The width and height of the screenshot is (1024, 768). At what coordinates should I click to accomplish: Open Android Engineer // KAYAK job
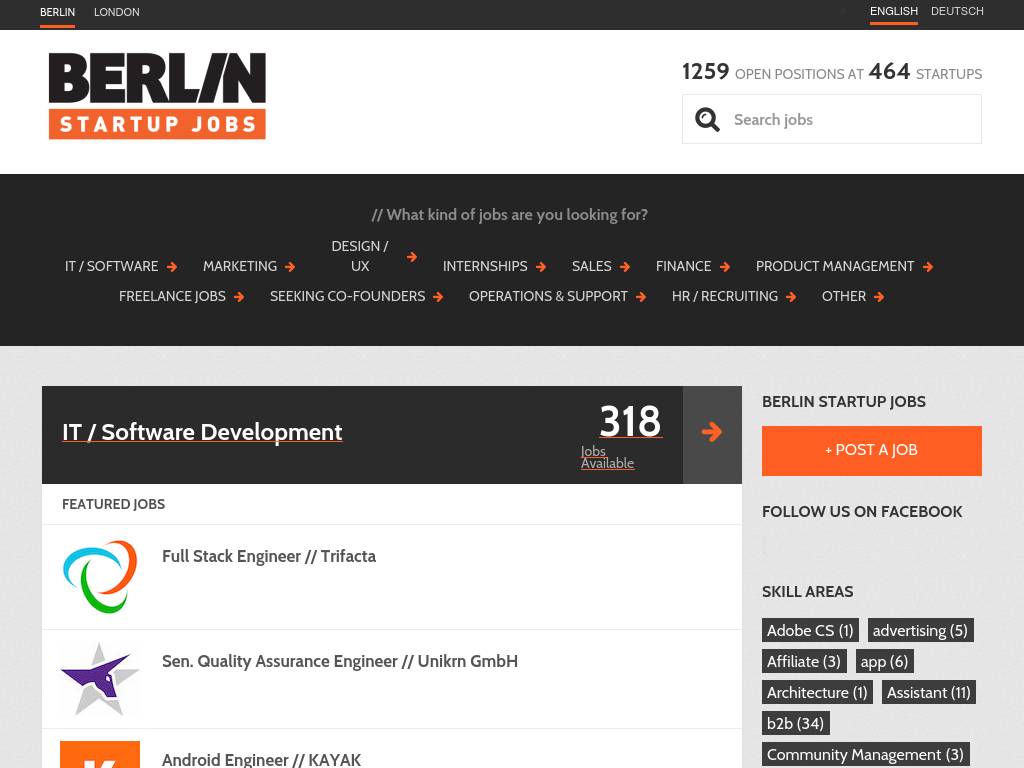coord(261,760)
